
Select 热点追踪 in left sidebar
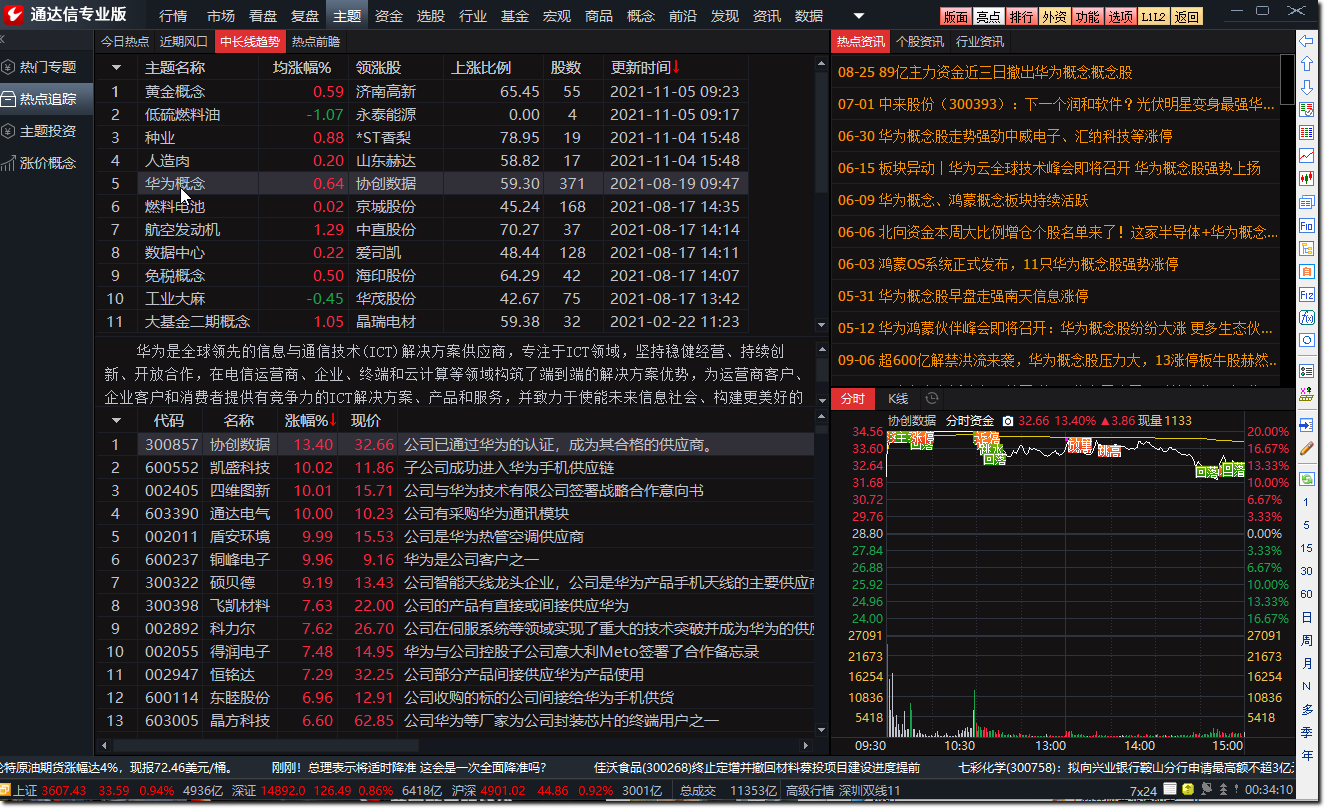[x=47, y=99]
